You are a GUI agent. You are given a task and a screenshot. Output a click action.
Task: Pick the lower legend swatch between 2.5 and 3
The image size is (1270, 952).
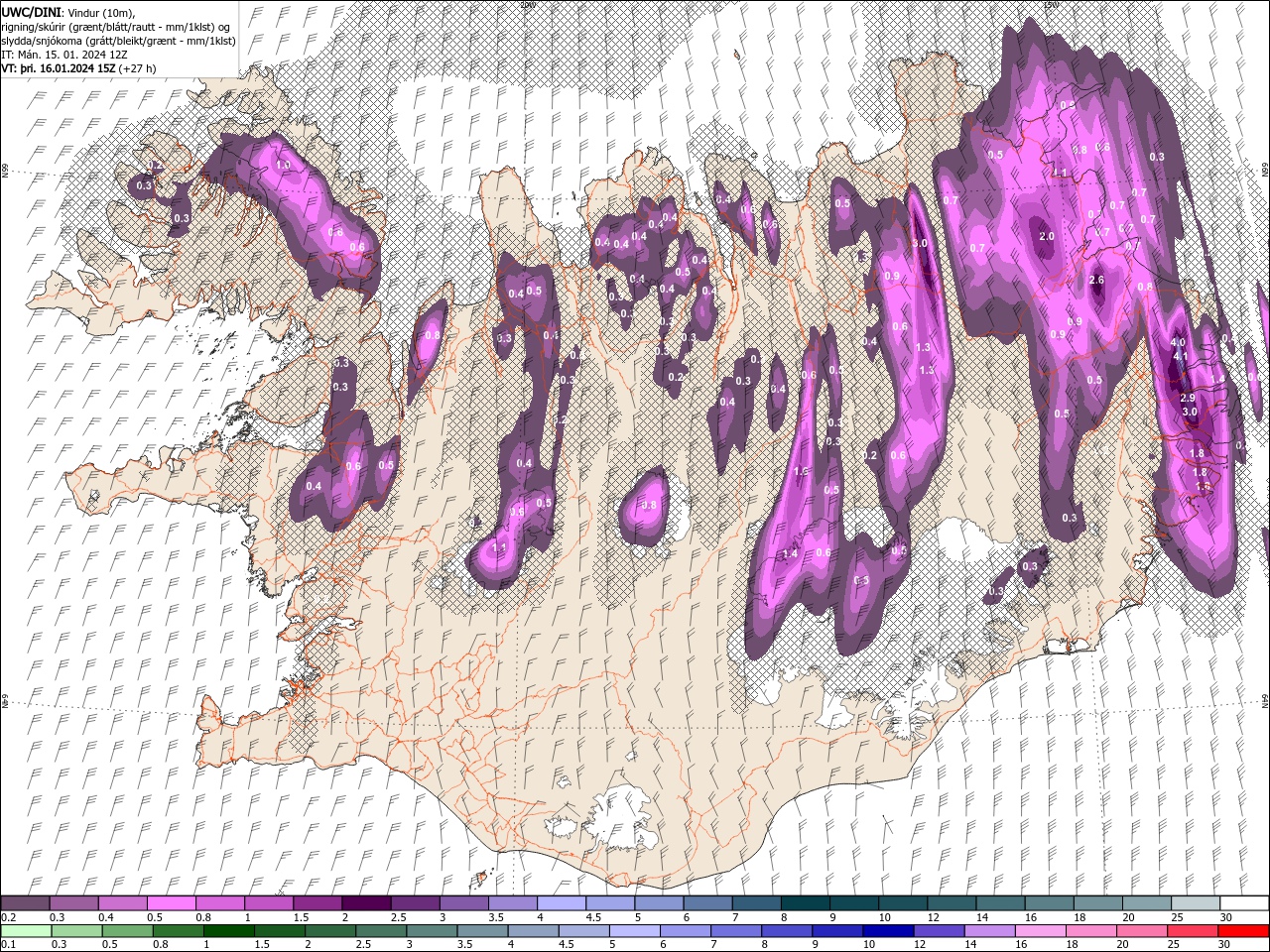click(380, 931)
